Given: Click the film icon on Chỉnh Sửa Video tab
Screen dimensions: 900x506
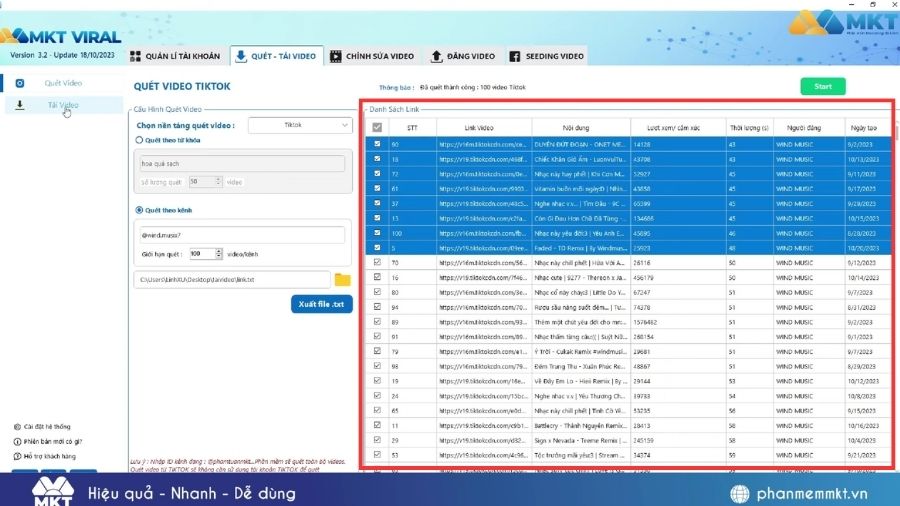Looking at the screenshot, I should 336,56.
